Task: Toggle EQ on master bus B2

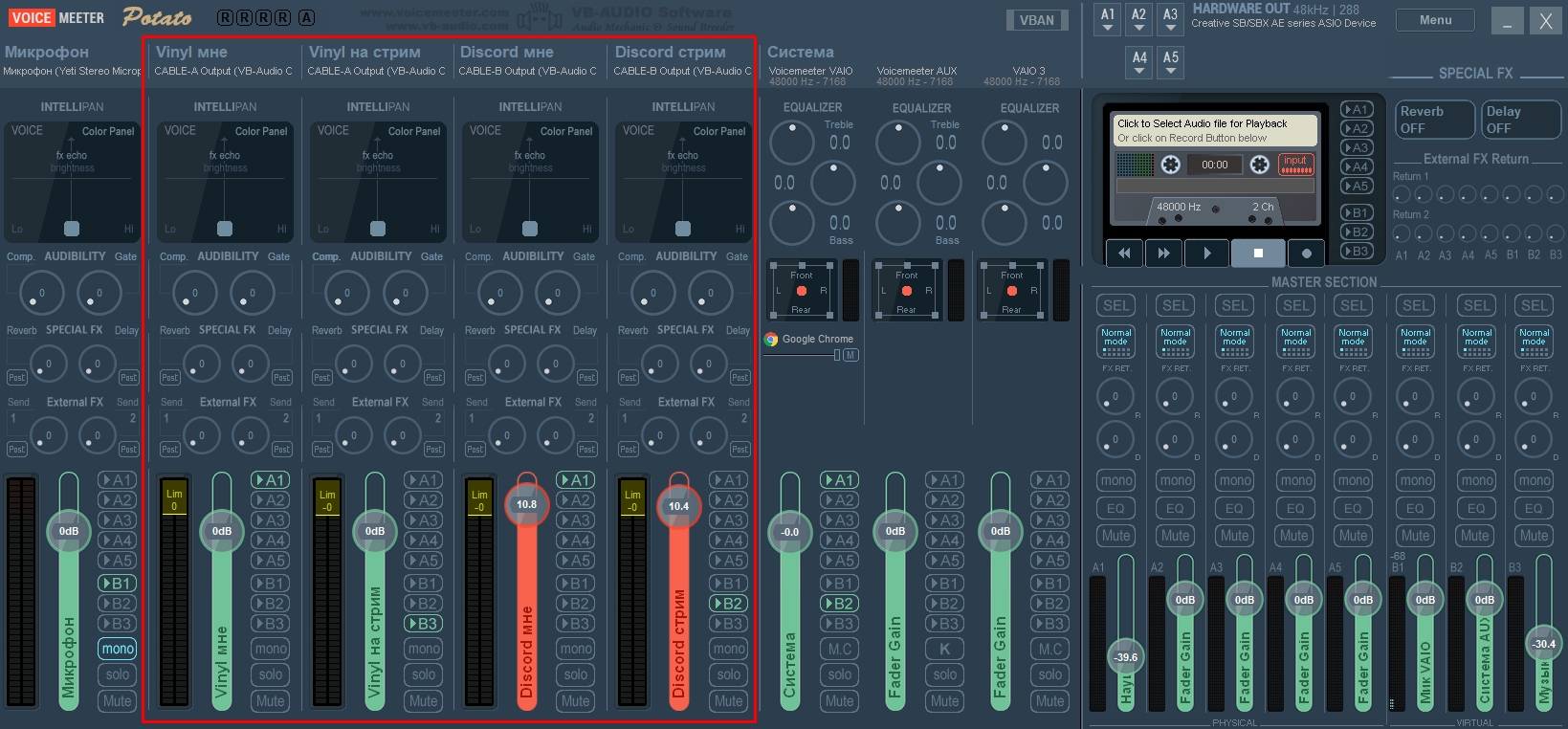Action: pos(1476,508)
